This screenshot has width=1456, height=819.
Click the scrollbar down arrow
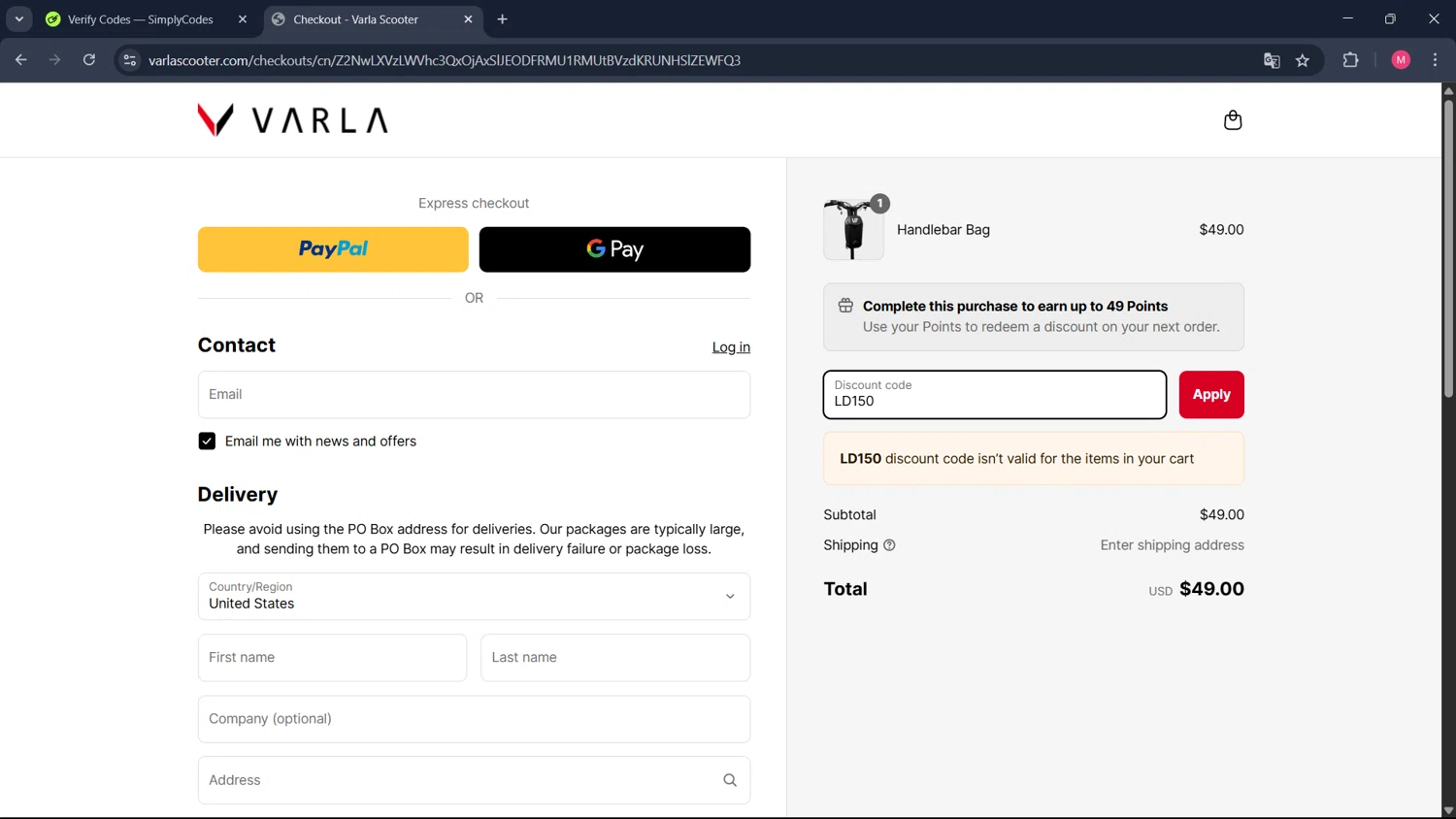1448,811
